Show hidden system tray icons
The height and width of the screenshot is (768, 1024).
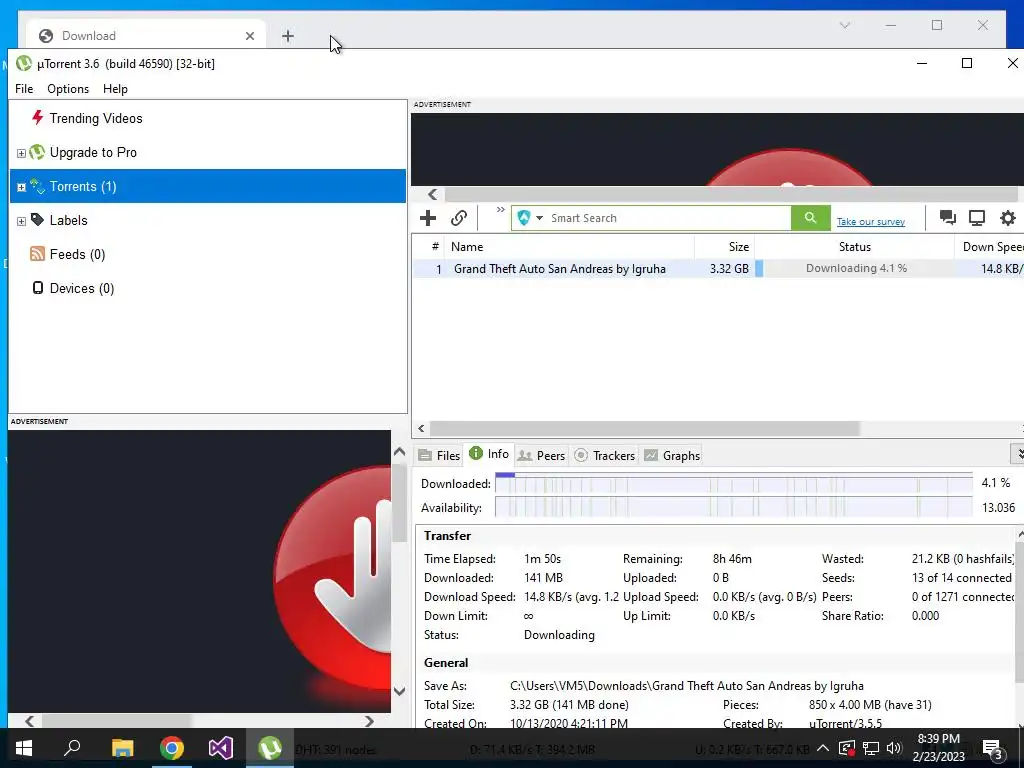tap(823, 748)
